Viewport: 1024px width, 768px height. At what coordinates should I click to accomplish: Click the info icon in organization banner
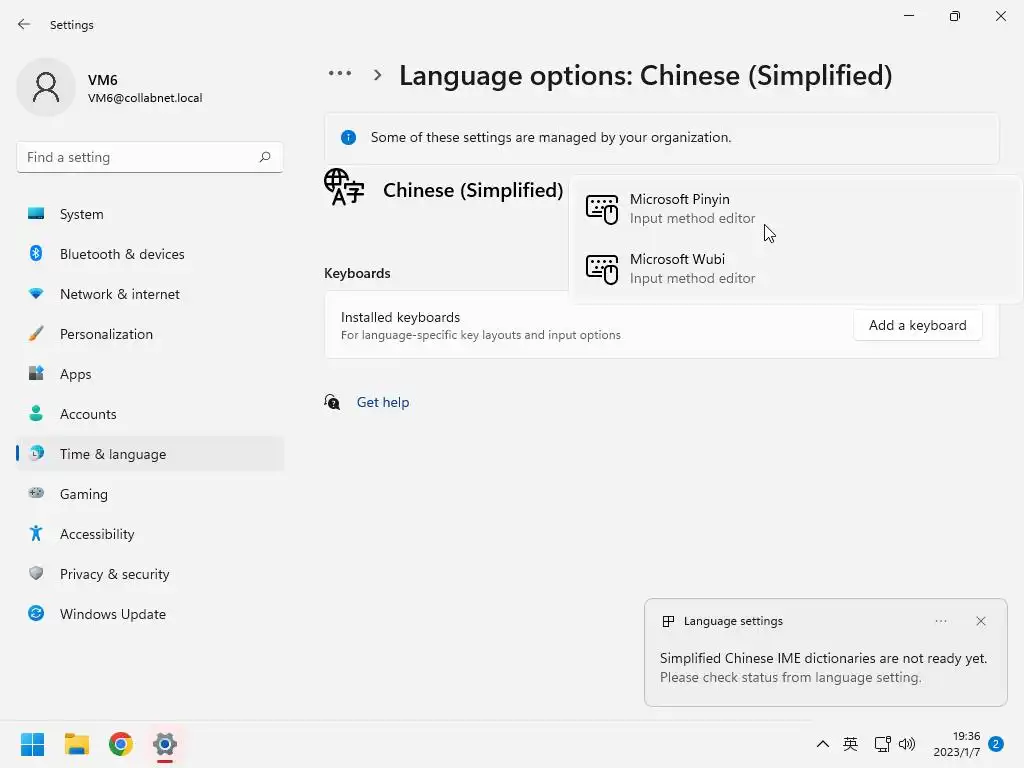[x=349, y=137]
